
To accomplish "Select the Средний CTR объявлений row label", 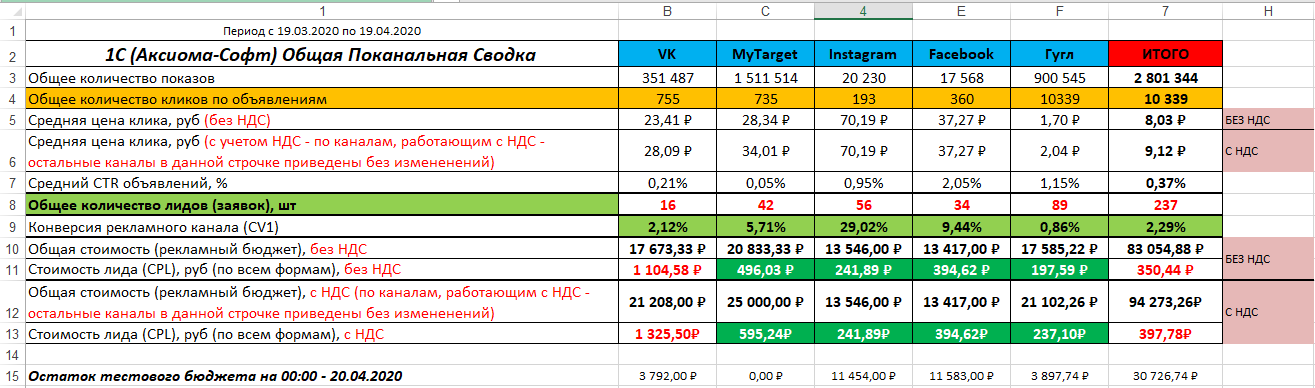I will pyautogui.click(x=322, y=183).
